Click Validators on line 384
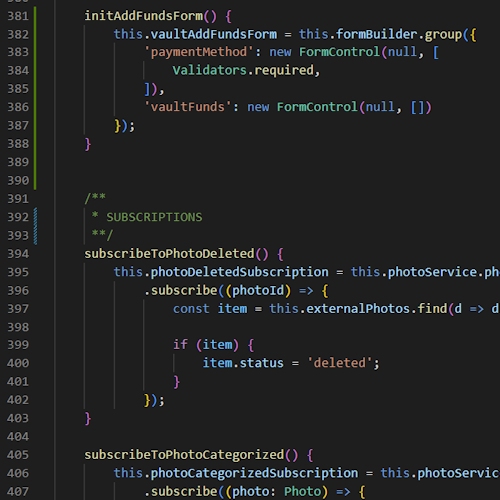The image size is (500, 500). [x=210, y=70]
